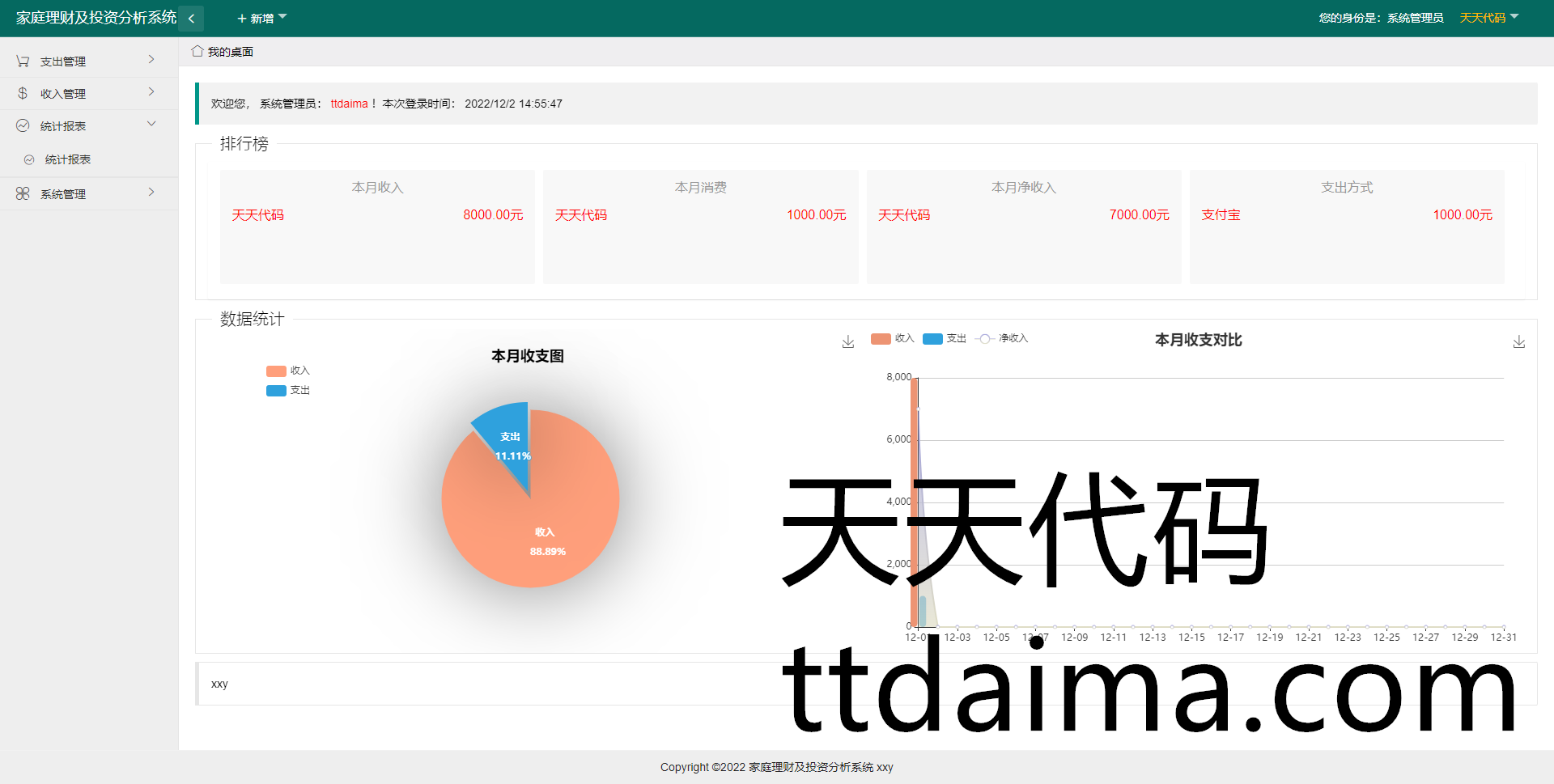The image size is (1554, 784).
Task: Download the 本月收支对比 bar chart image
Action: (x=1518, y=342)
